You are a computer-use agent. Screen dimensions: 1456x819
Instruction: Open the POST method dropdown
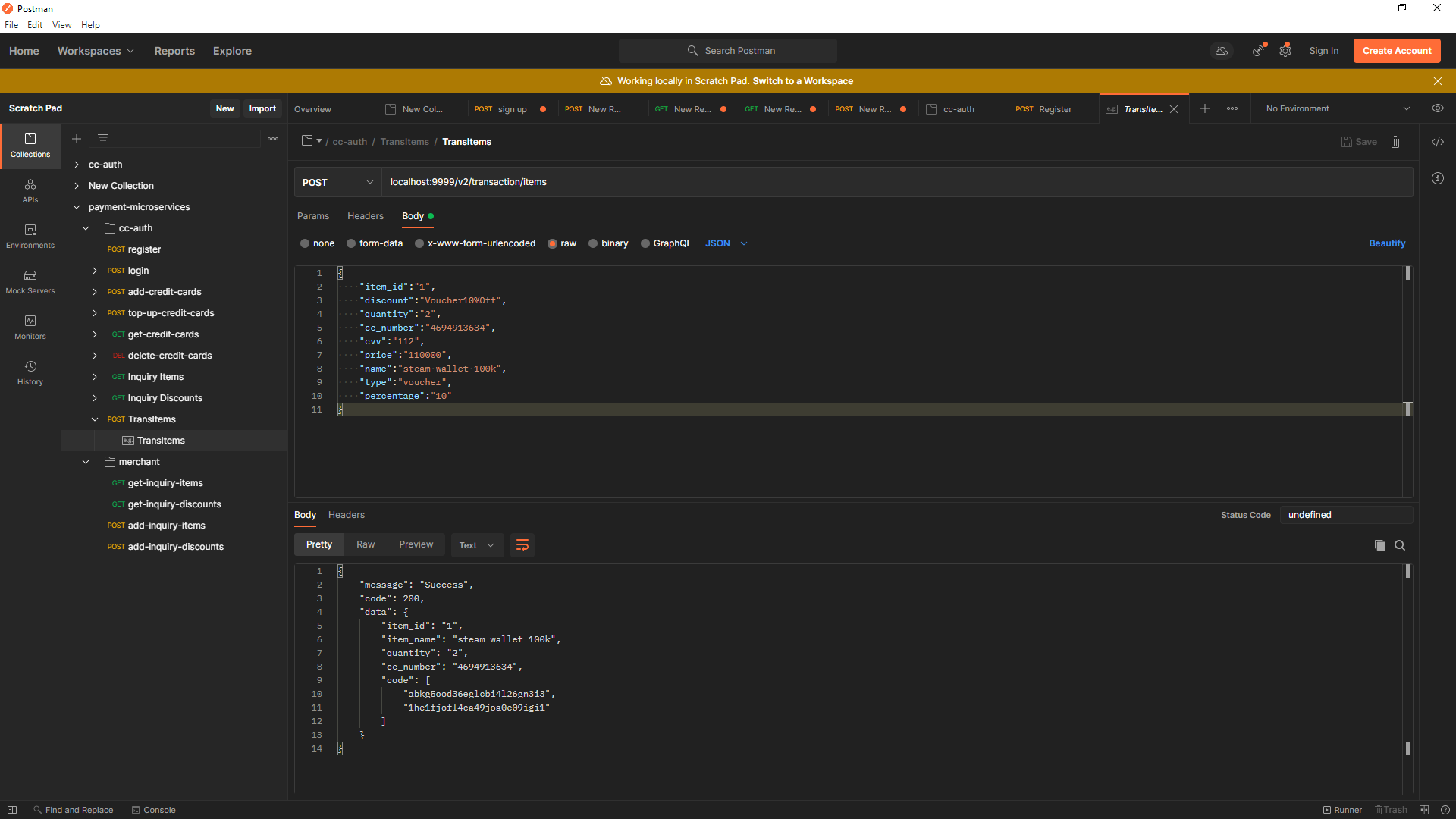click(337, 182)
